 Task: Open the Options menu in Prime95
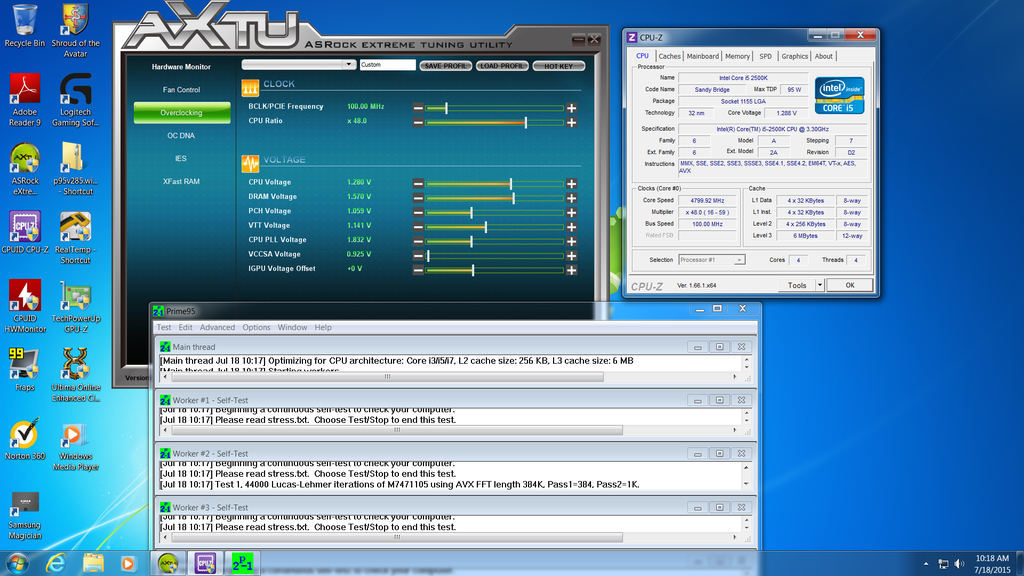click(x=256, y=327)
